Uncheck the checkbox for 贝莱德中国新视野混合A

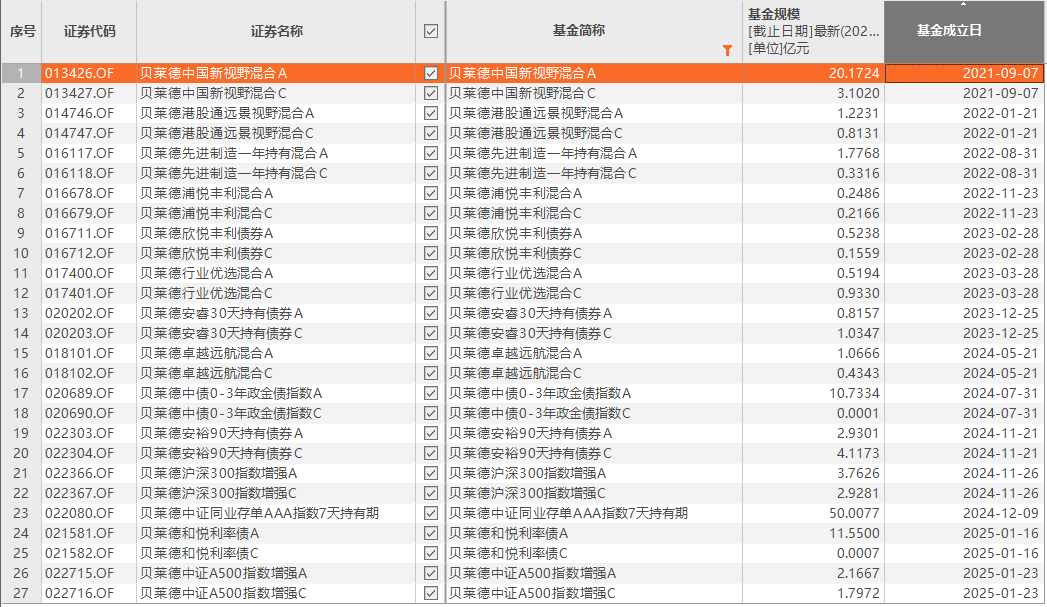pos(431,73)
